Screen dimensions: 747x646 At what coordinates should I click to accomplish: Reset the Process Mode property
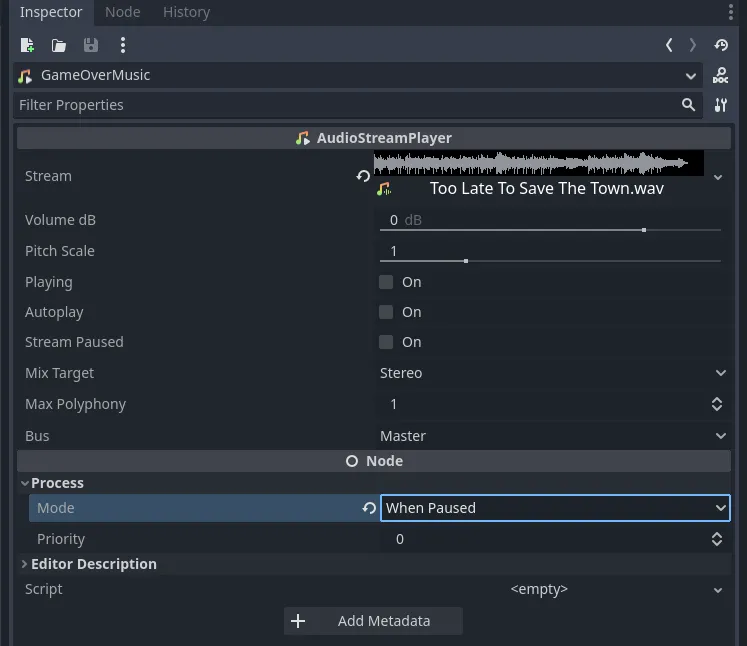(x=369, y=508)
